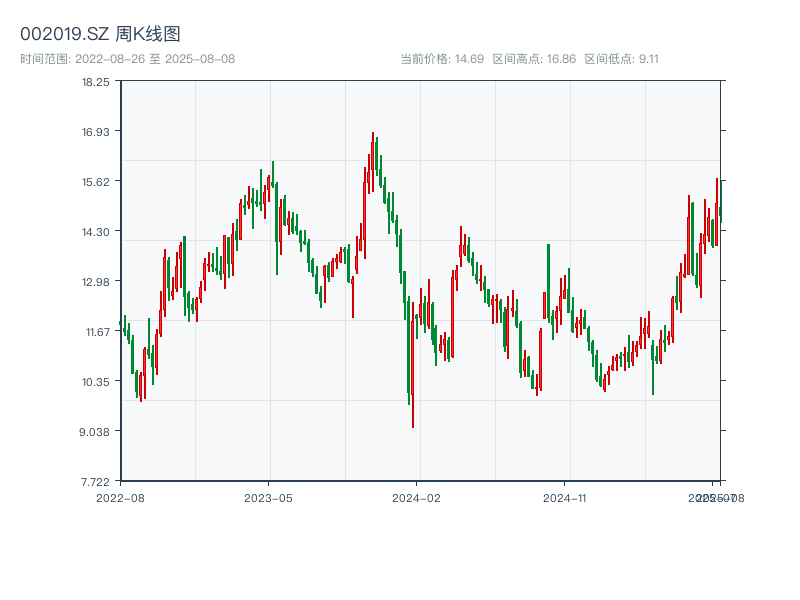The image size is (800, 600).
Task: Click the y-axis value 11.67
Action: coord(97,332)
